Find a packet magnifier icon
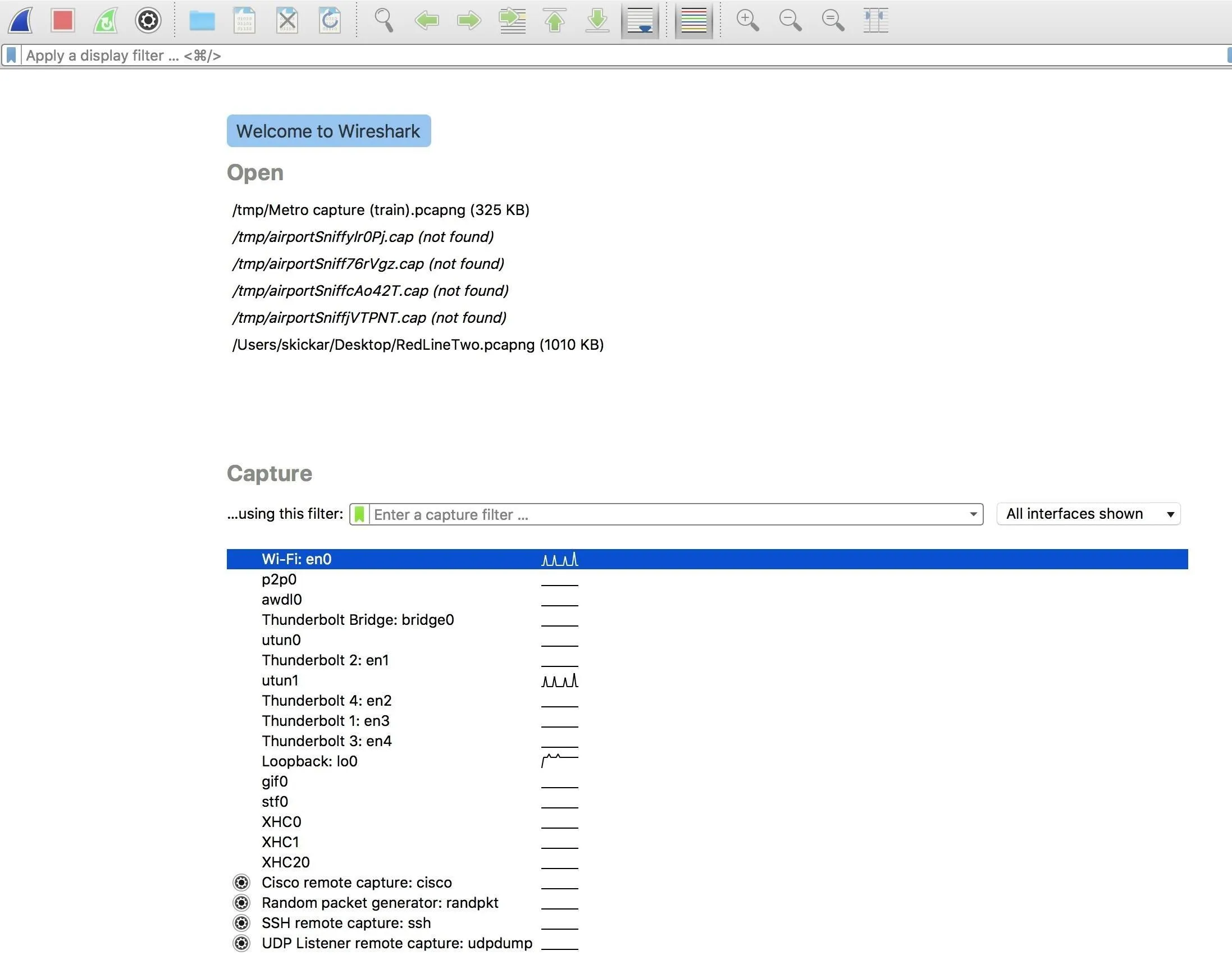The height and width of the screenshot is (978, 1232). 384,21
